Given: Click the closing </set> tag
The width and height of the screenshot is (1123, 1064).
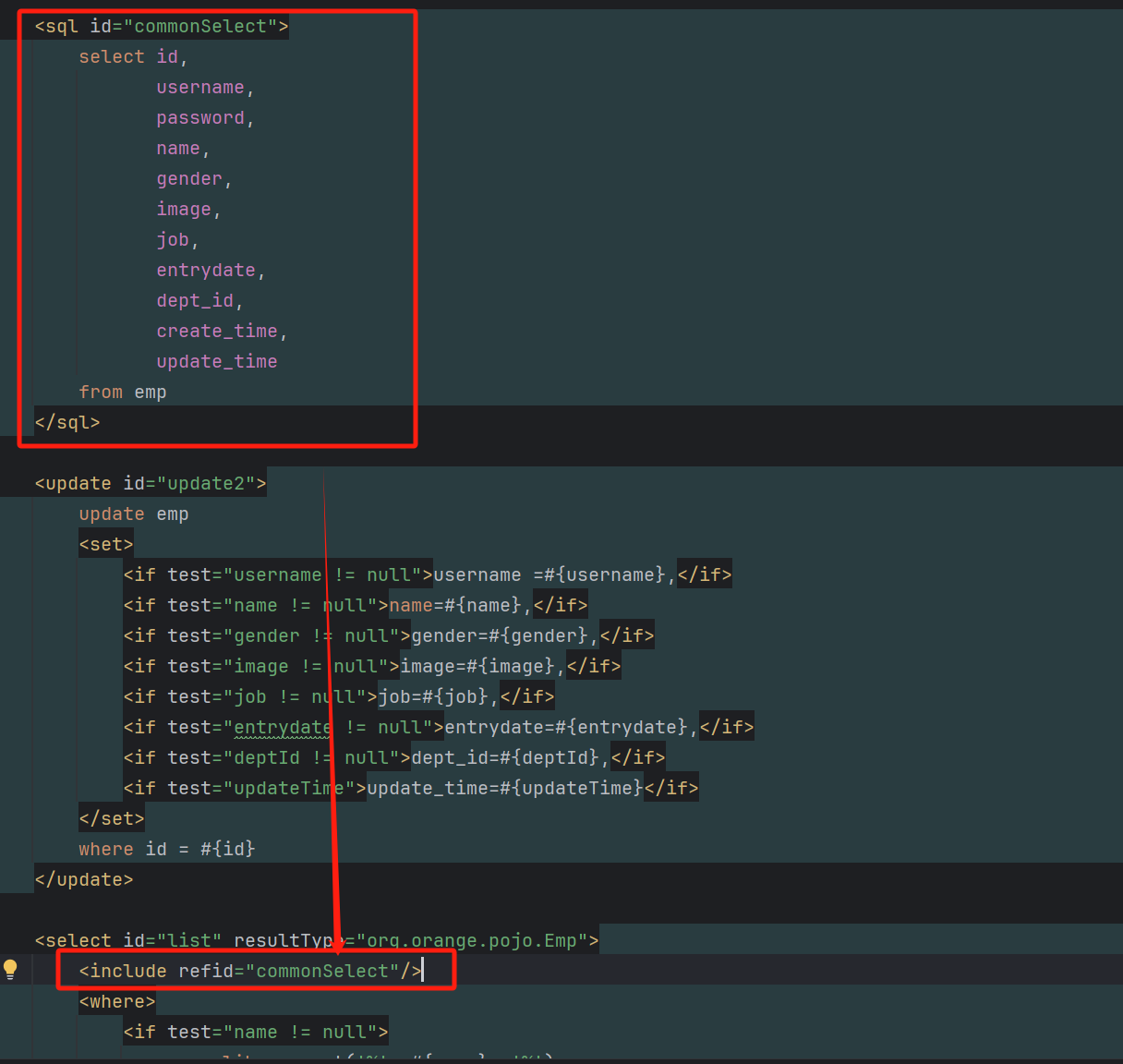Looking at the screenshot, I should 112,818.
